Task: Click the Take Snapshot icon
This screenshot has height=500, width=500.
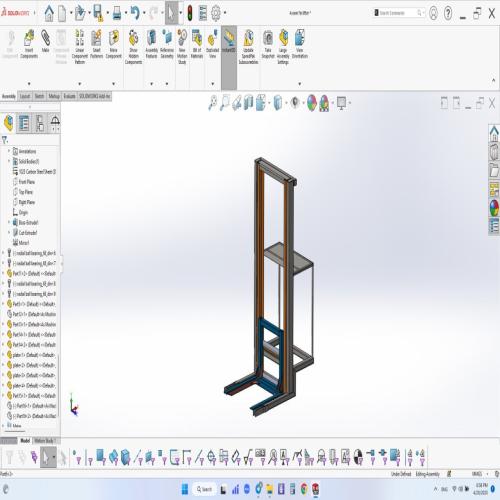Action: pos(268,44)
